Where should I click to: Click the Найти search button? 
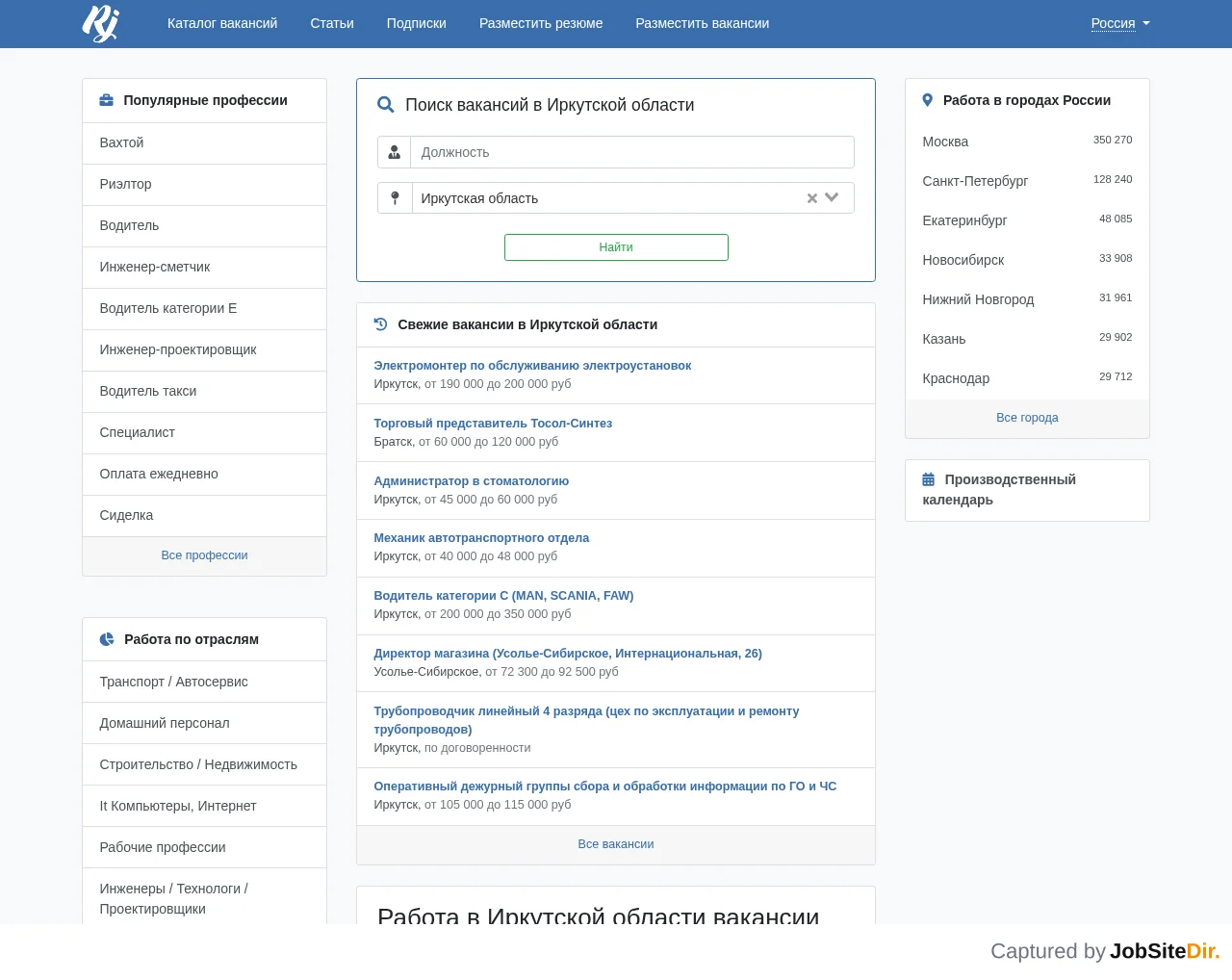pos(616,247)
